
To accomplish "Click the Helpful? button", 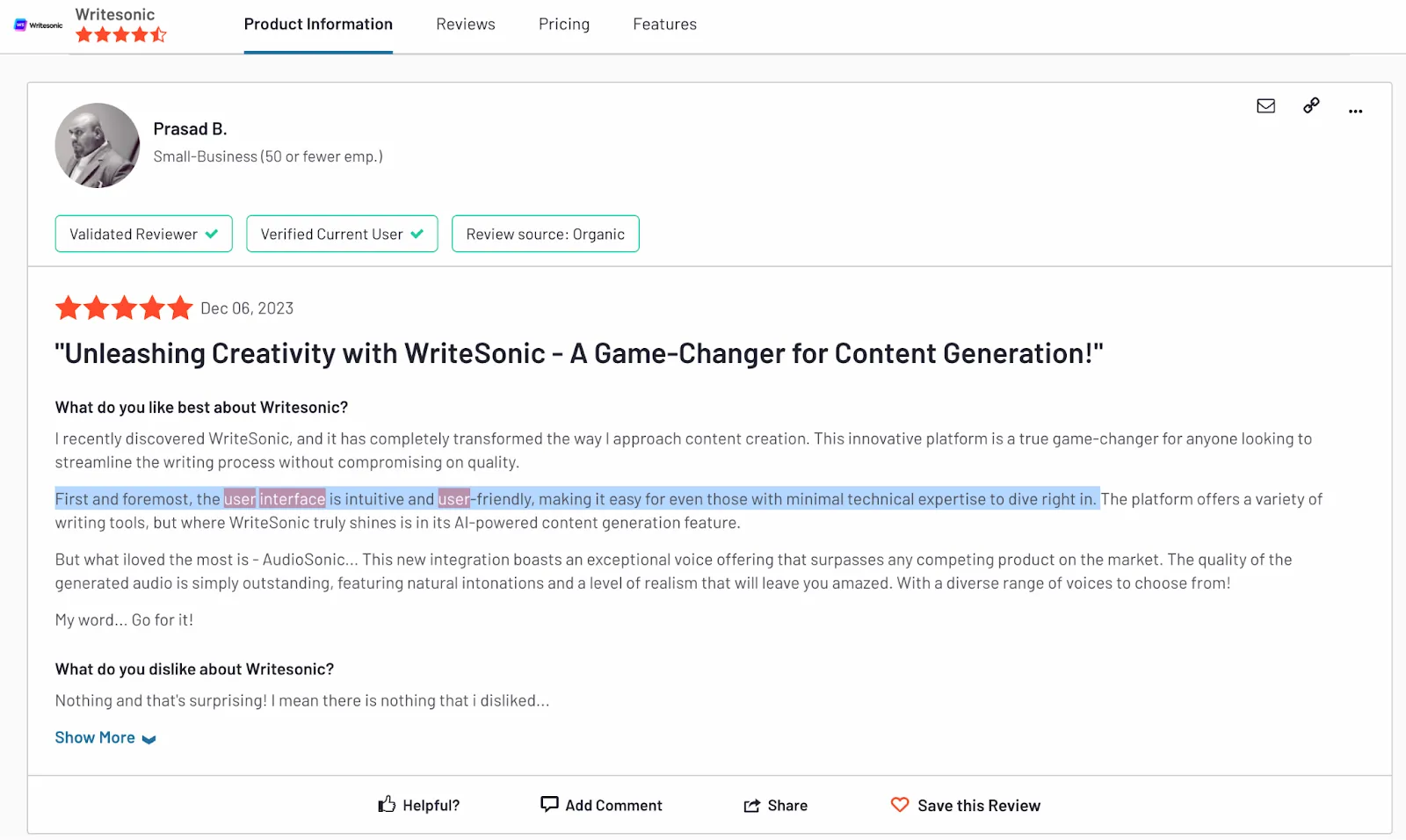I will click(x=419, y=805).
